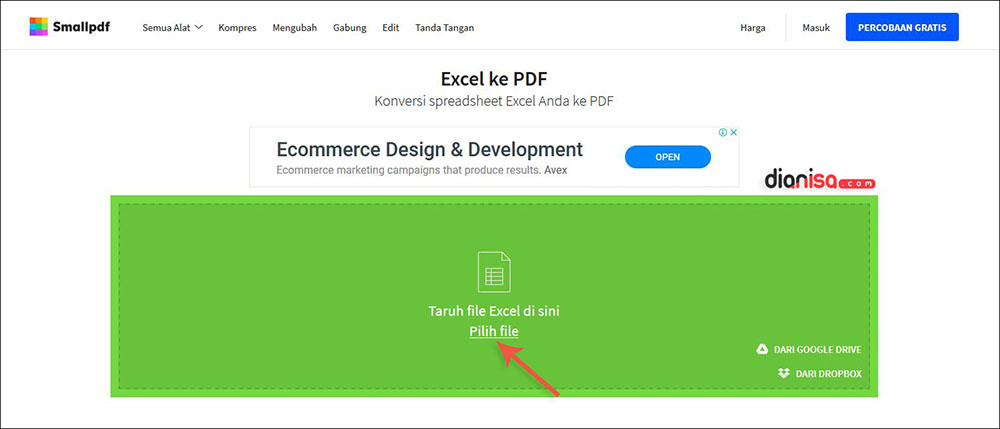Choose Tanda Tangan in the navigation bar
The width and height of the screenshot is (1000, 429).
click(x=445, y=28)
